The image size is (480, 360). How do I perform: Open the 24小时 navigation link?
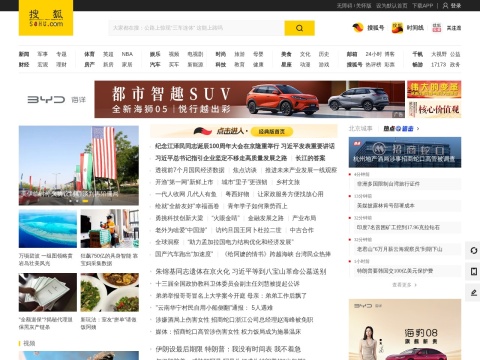coord(373,54)
